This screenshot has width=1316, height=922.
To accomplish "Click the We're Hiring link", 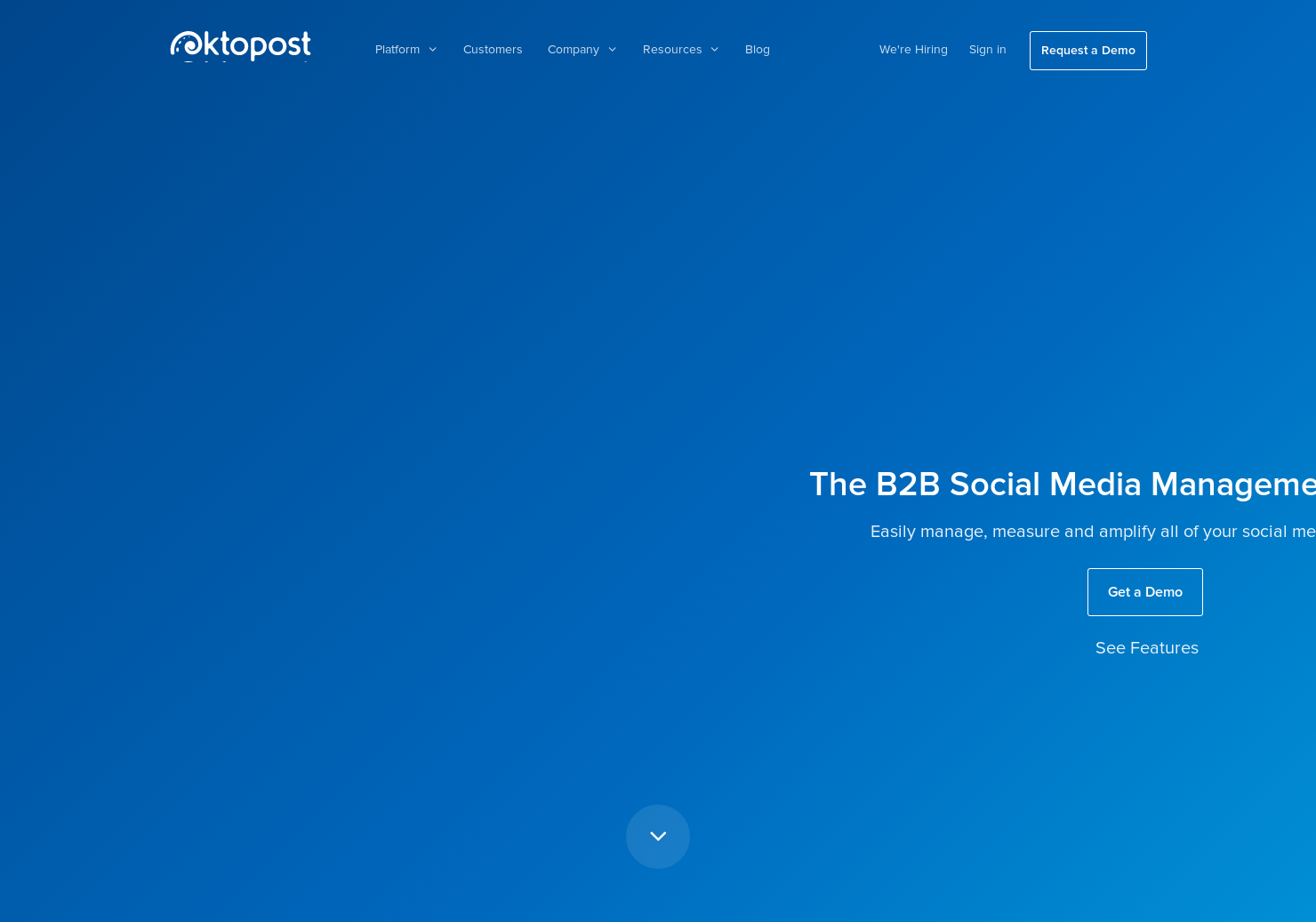I will [913, 50].
